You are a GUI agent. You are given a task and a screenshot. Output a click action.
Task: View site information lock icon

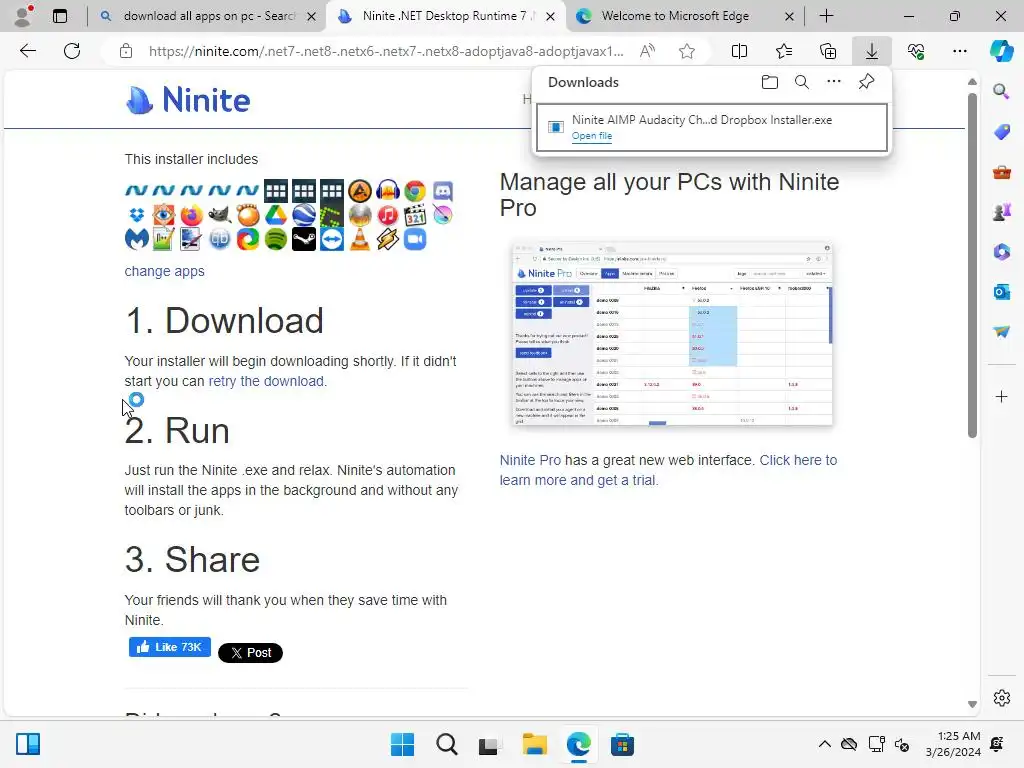126,51
